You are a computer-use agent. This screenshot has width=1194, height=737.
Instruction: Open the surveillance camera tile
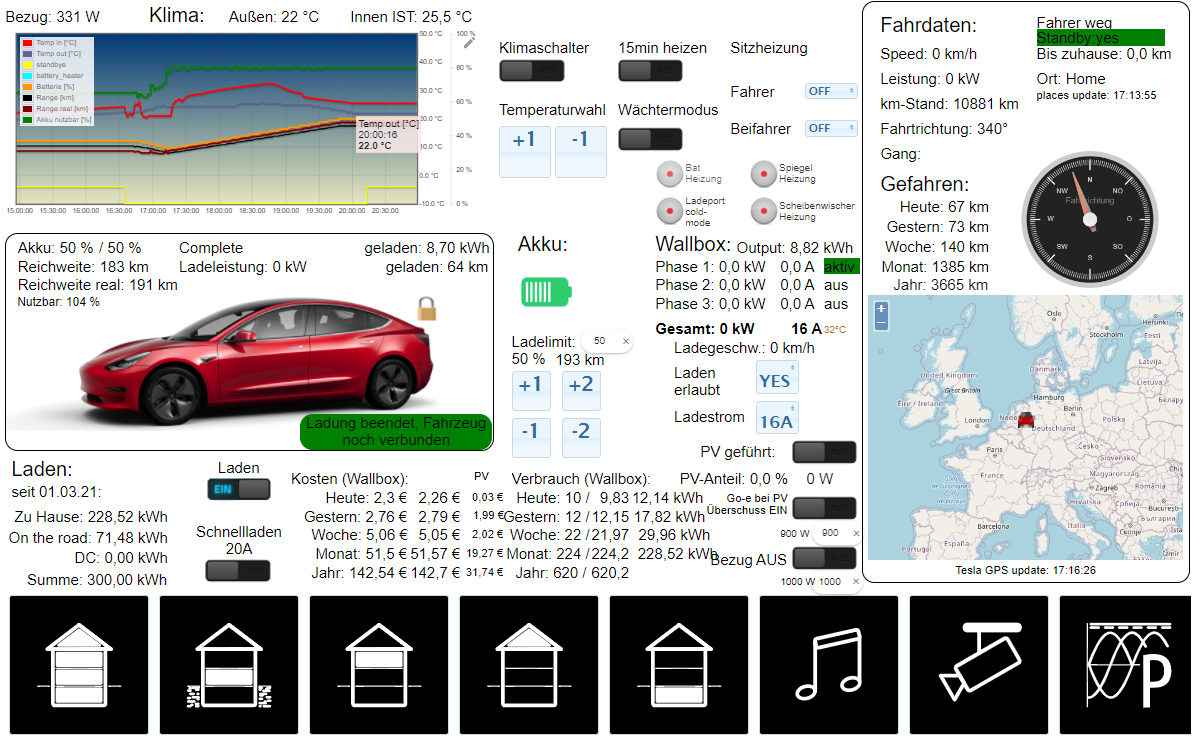tap(979, 665)
